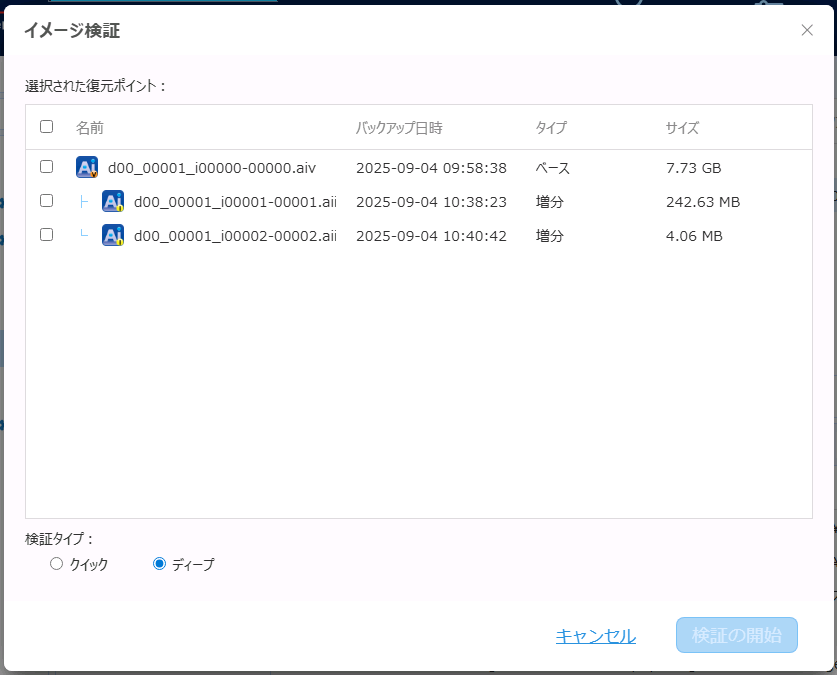Sort by the バックアップ日時 column header

point(399,128)
